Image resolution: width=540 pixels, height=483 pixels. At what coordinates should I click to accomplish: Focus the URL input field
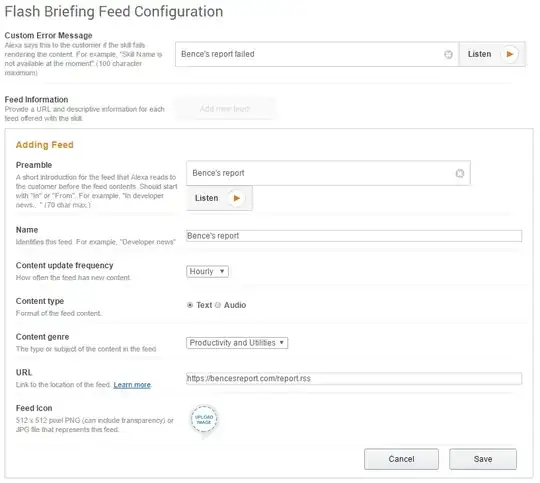click(354, 378)
